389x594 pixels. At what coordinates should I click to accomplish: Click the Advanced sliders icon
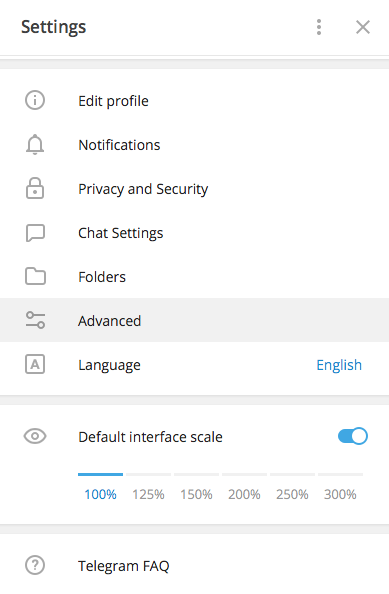[x=35, y=320]
